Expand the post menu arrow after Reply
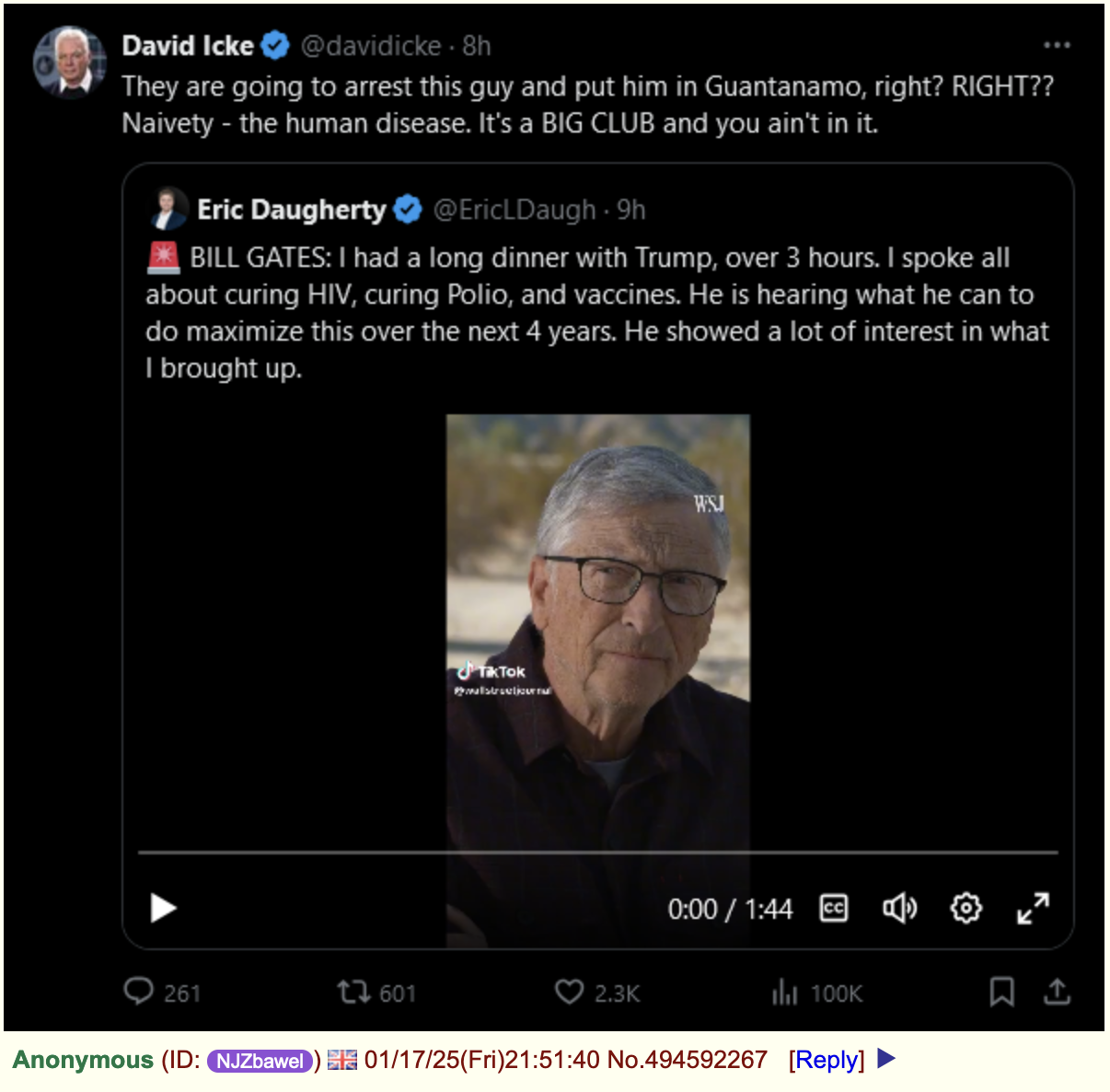 pyautogui.click(x=886, y=1059)
